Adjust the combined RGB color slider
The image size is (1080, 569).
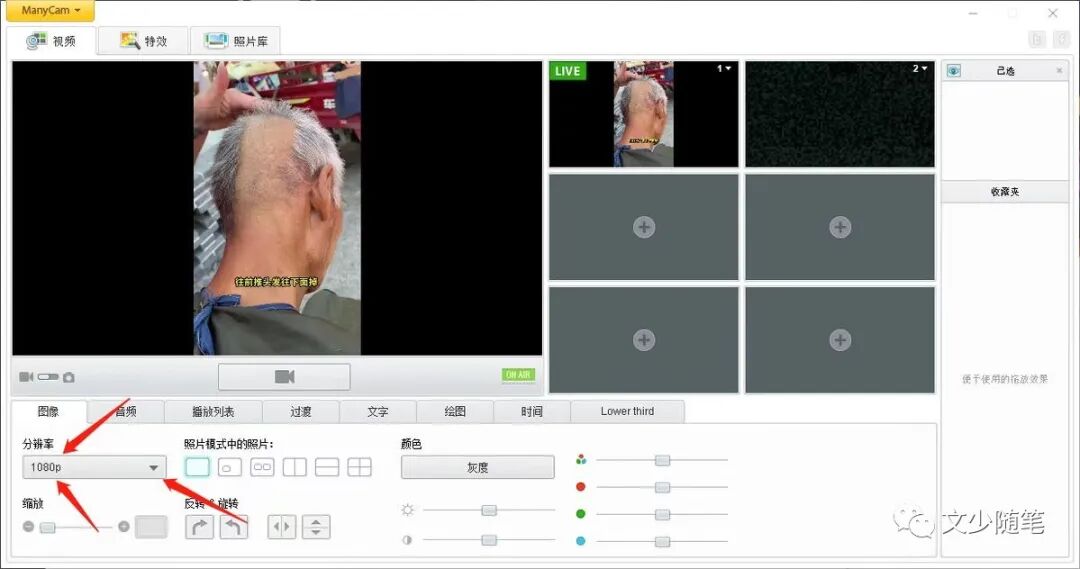[x=662, y=459]
